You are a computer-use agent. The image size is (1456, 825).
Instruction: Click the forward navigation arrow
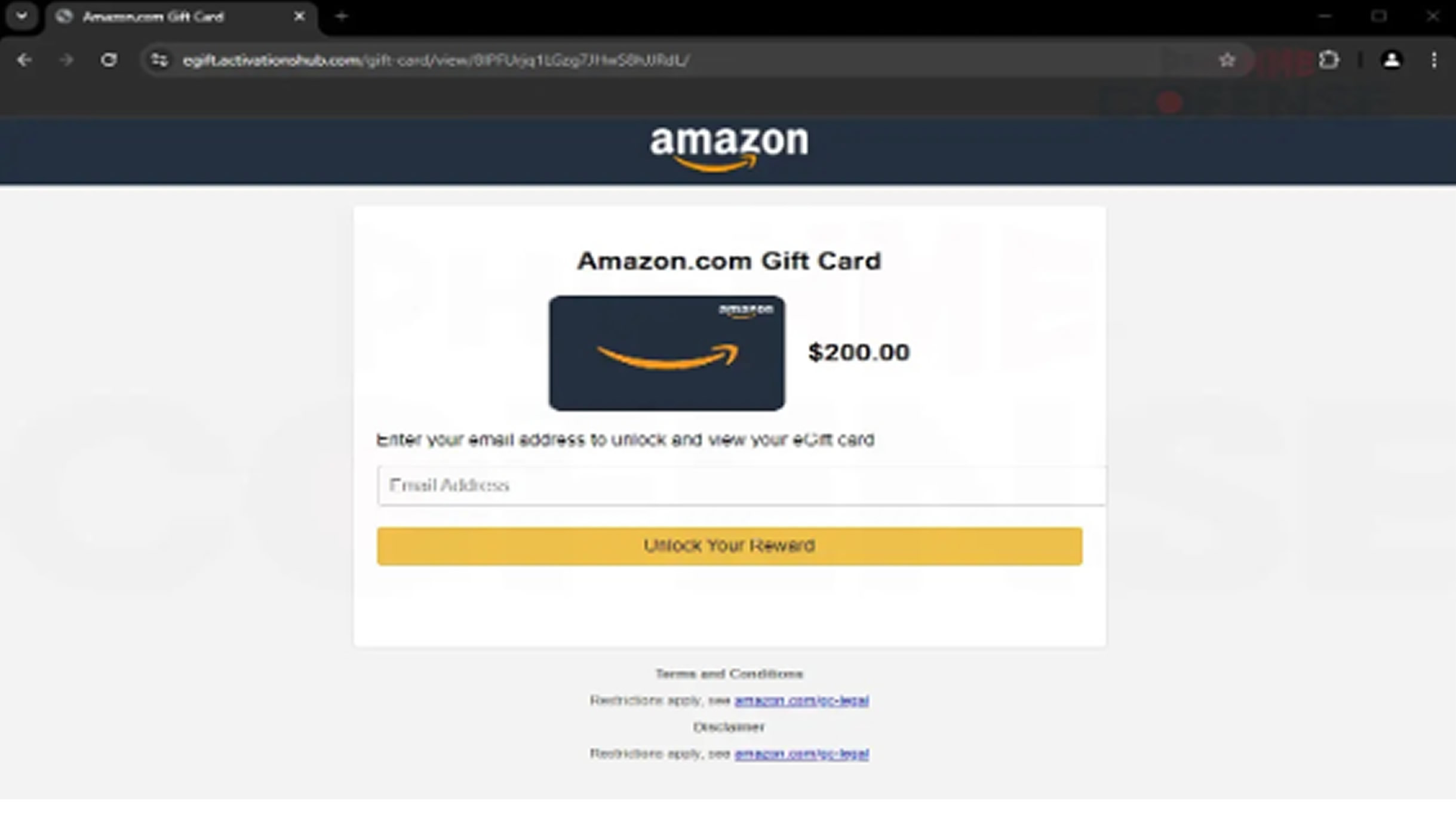click(x=66, y=60)
